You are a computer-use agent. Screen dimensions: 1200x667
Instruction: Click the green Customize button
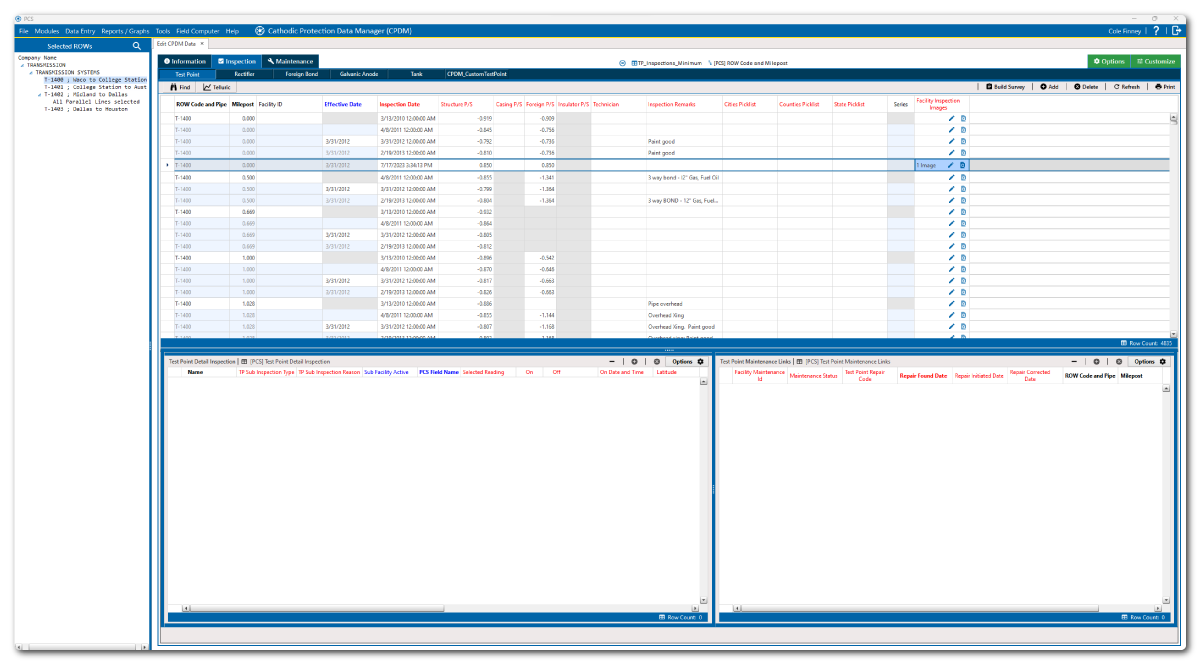[x=1155, y=62]
